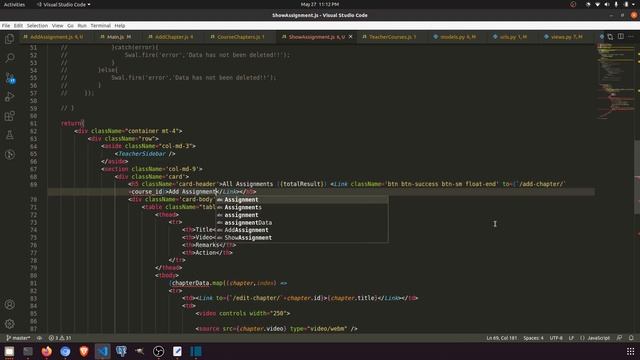Open the View menu
This screenshot has height=360, width=640.
(x=58, y=25)
